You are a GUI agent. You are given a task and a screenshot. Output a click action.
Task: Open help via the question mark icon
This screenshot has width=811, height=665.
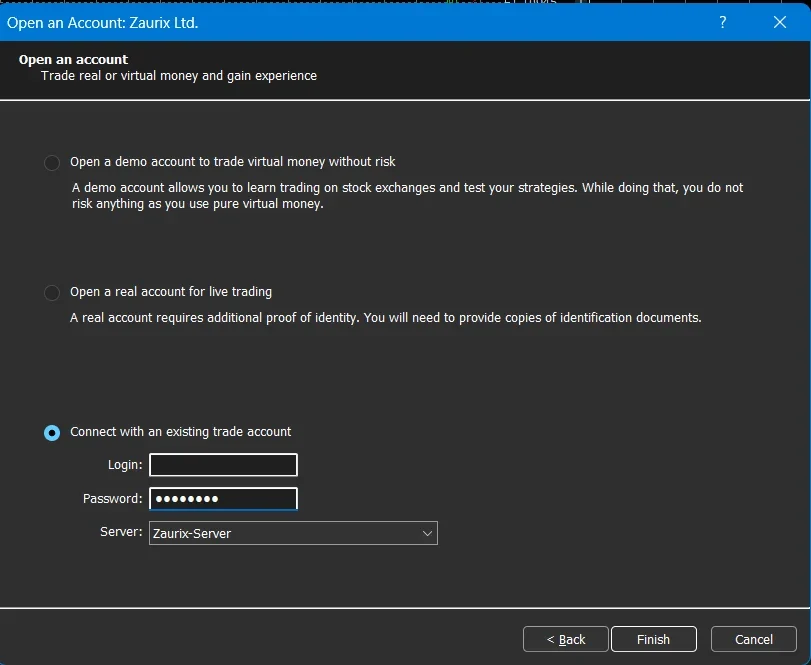click(x=723, y=22)
